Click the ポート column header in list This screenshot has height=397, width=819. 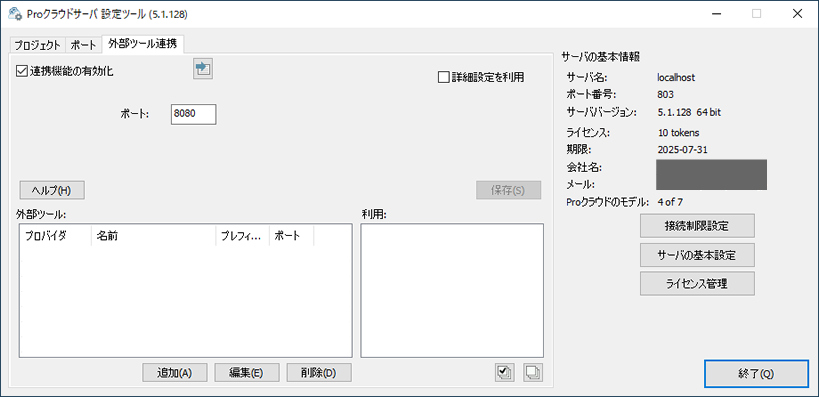pyautogui.click(x=291, y=236)
